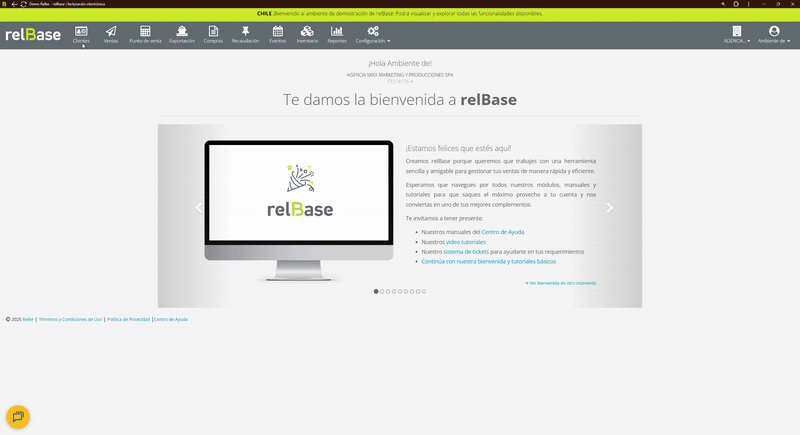The height and width of the screenshot is (435, 800).
Task: Open the Compras document icon
Action: coord(213,32)
